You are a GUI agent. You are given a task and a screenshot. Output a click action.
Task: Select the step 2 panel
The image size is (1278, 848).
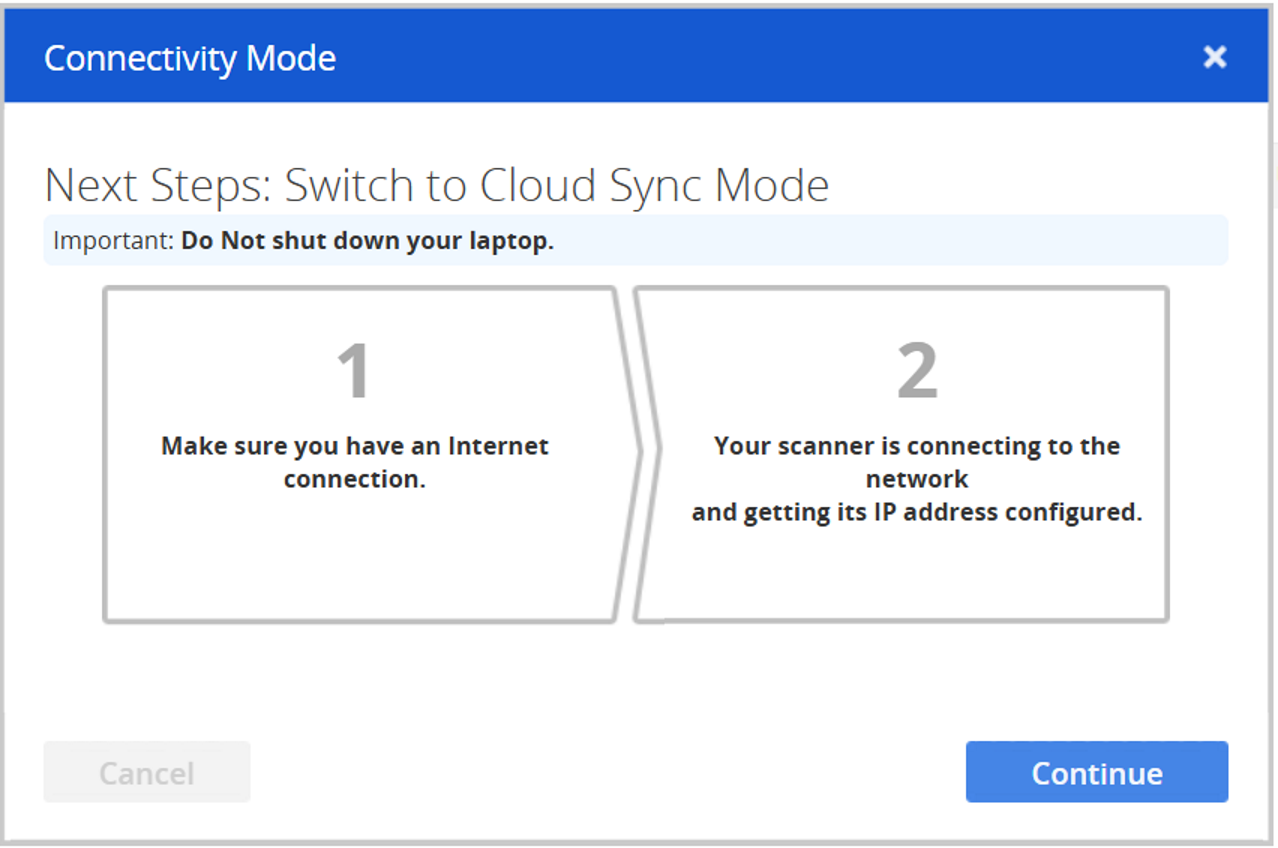pos(915,570)
